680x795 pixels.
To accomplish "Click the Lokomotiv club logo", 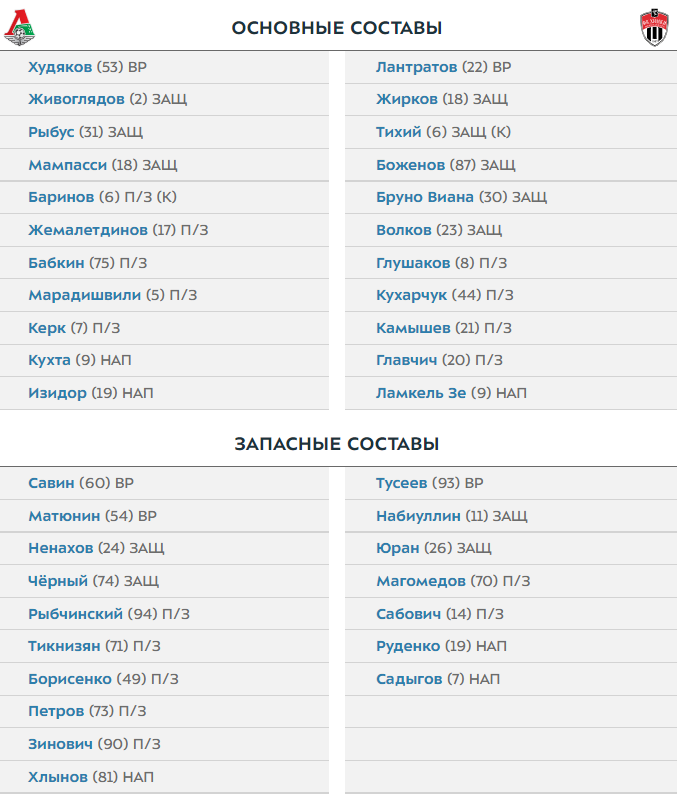I will click(x=18, y=29).
